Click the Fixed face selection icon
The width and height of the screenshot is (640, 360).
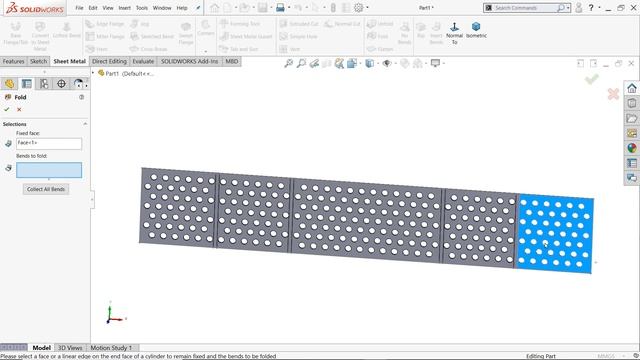8,144
